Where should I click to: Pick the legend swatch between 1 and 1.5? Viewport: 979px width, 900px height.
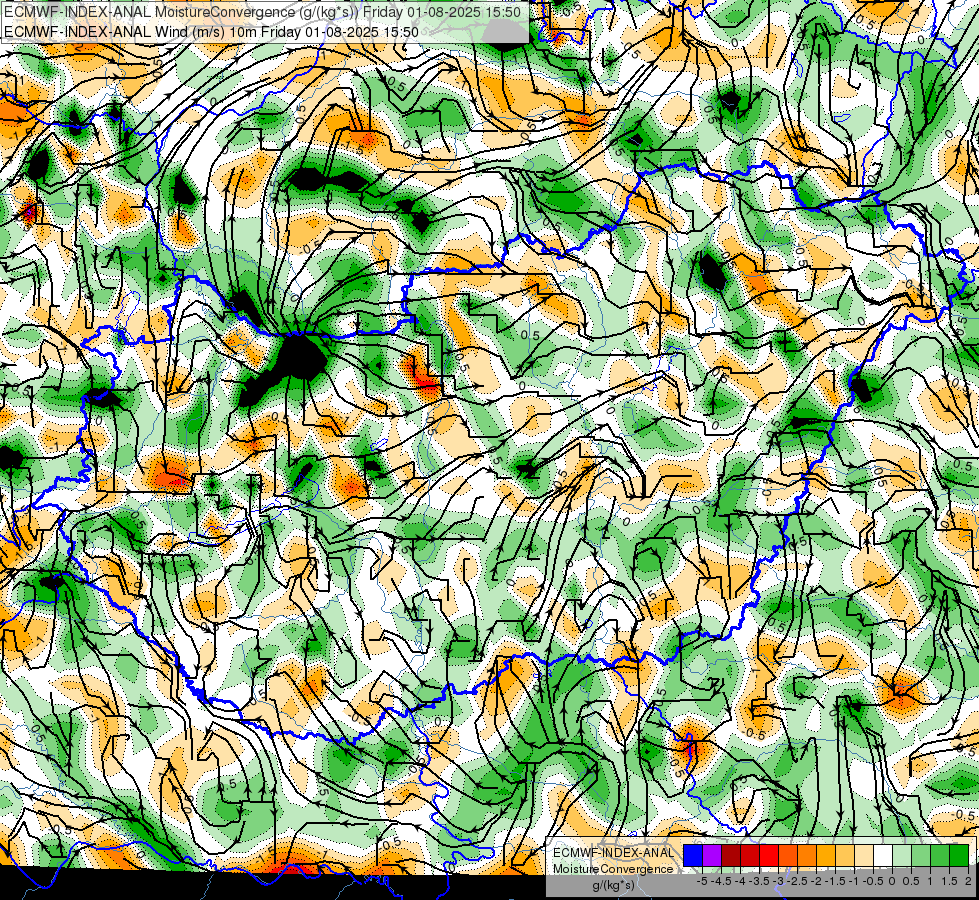point(940,855)
